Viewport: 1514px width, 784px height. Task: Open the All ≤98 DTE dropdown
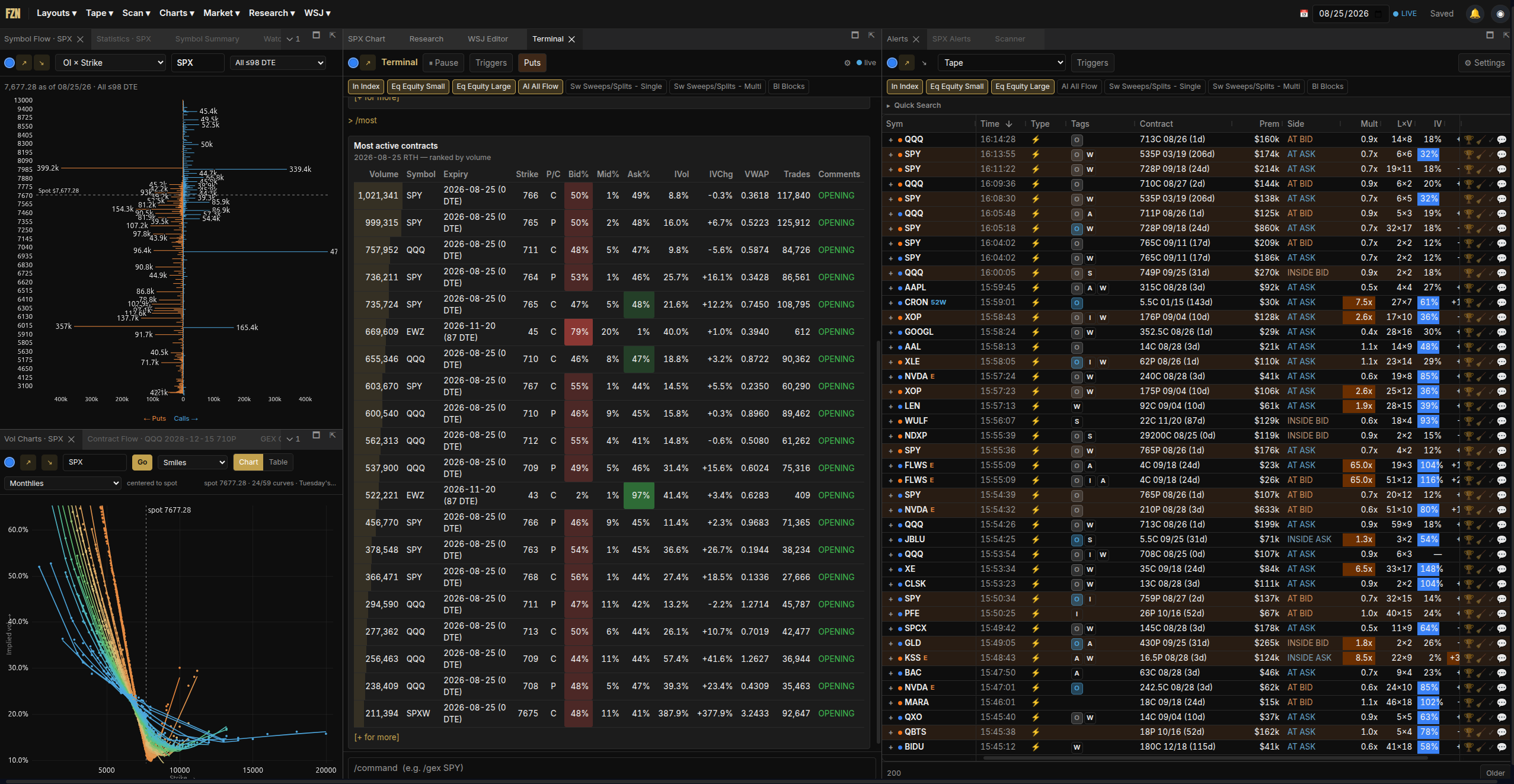click(278, 63)
